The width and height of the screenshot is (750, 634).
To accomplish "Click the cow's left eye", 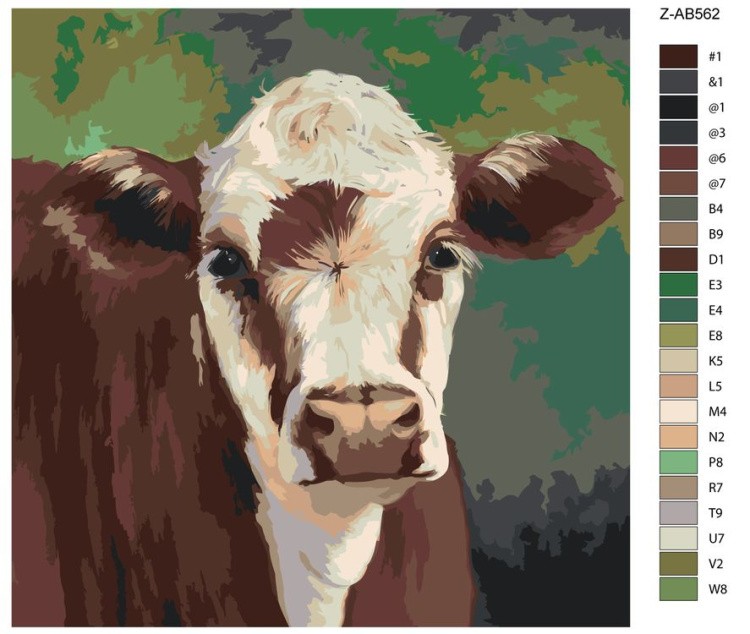I will pos(226,262).
